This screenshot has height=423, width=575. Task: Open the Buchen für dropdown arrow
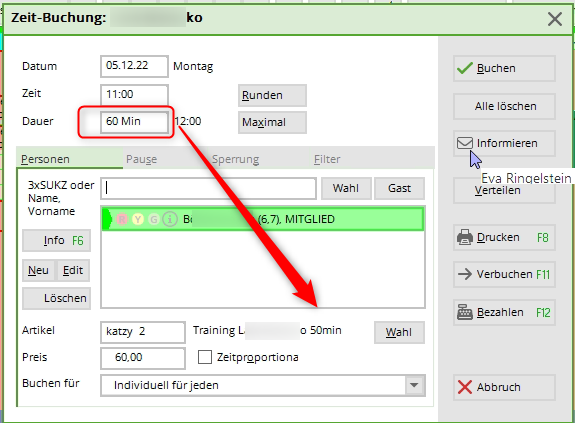click(414, 385)
